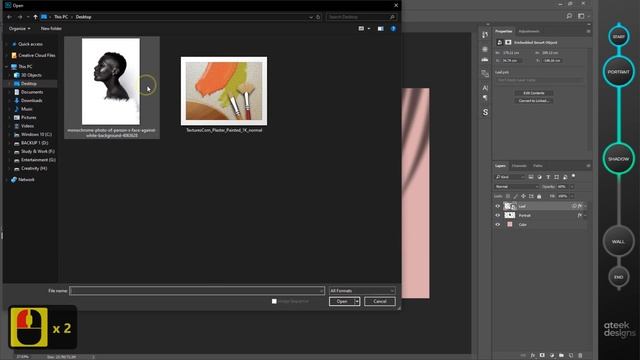The width and height of the screenshot is (640, 360).
Task: Delete the selected layer
Action: coord(580,356)
